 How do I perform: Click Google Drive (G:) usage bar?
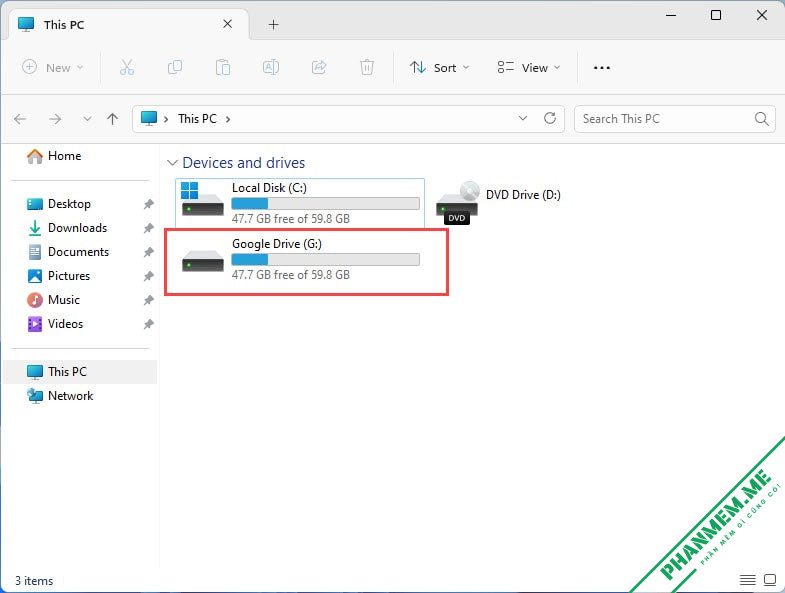[x=325, y=259]
